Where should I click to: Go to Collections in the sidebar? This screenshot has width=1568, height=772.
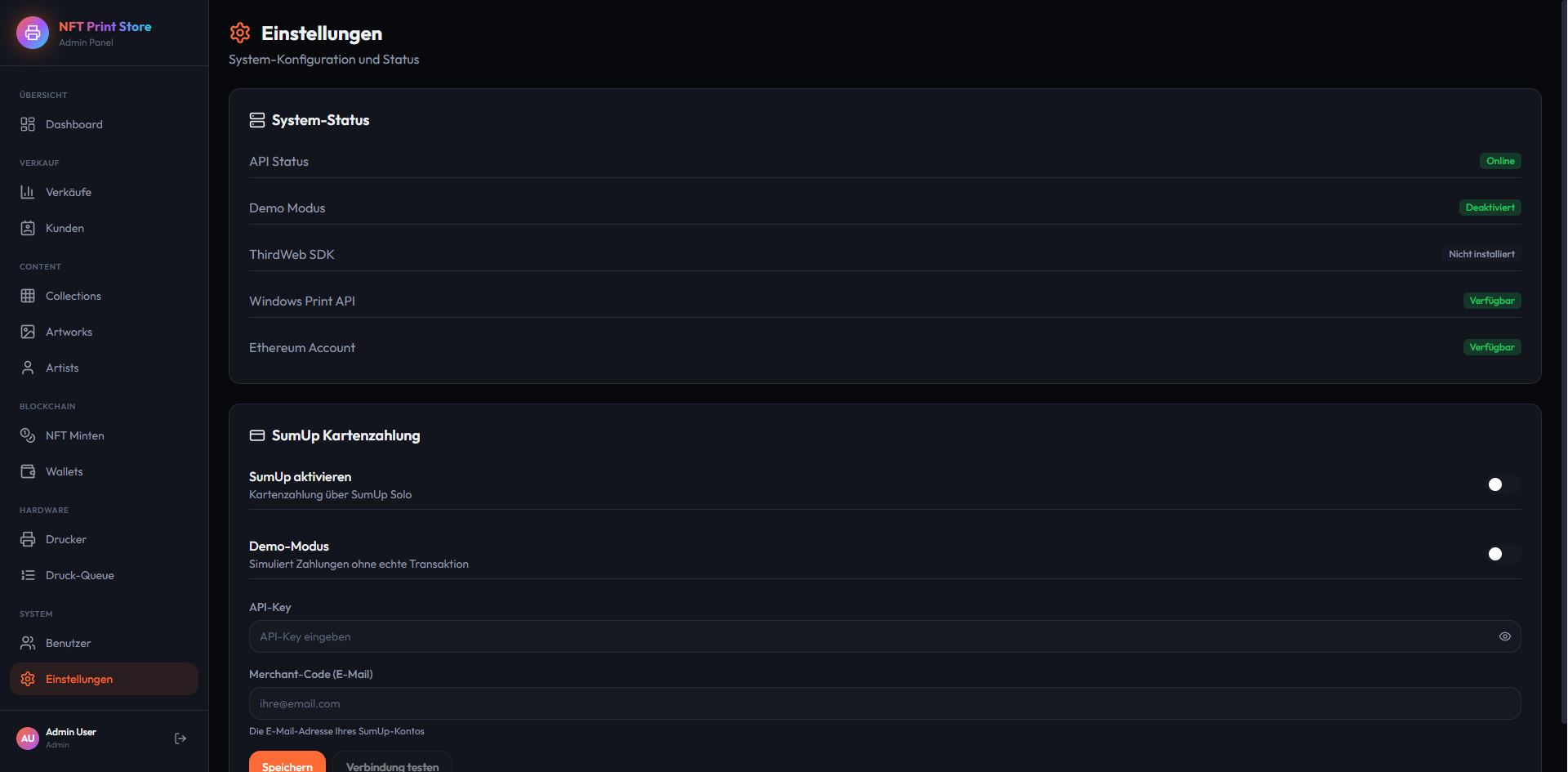[73, 296]
